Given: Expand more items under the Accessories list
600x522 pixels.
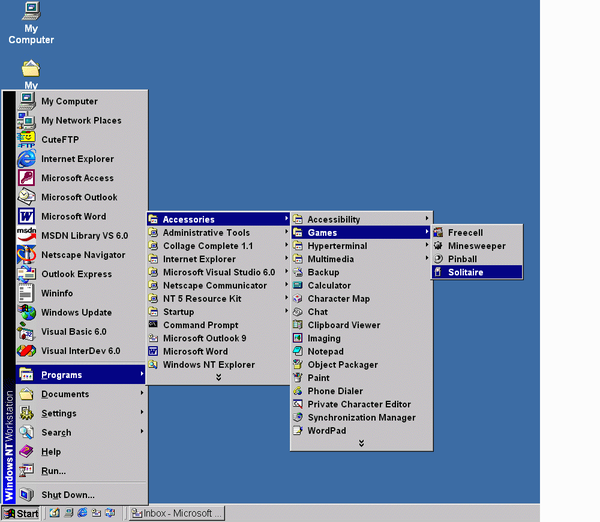Looking at the screenshot, I should (x=361, y=443).
